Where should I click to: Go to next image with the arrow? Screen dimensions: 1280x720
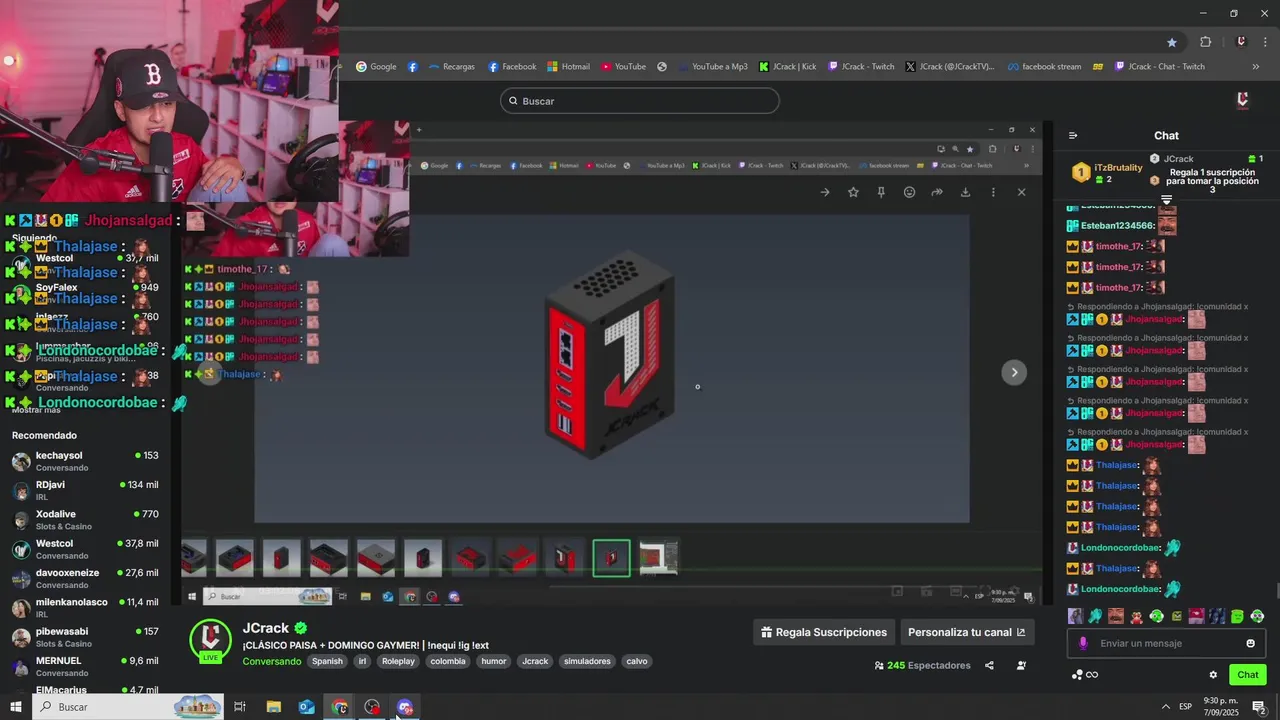click(x=1014, y=372)
